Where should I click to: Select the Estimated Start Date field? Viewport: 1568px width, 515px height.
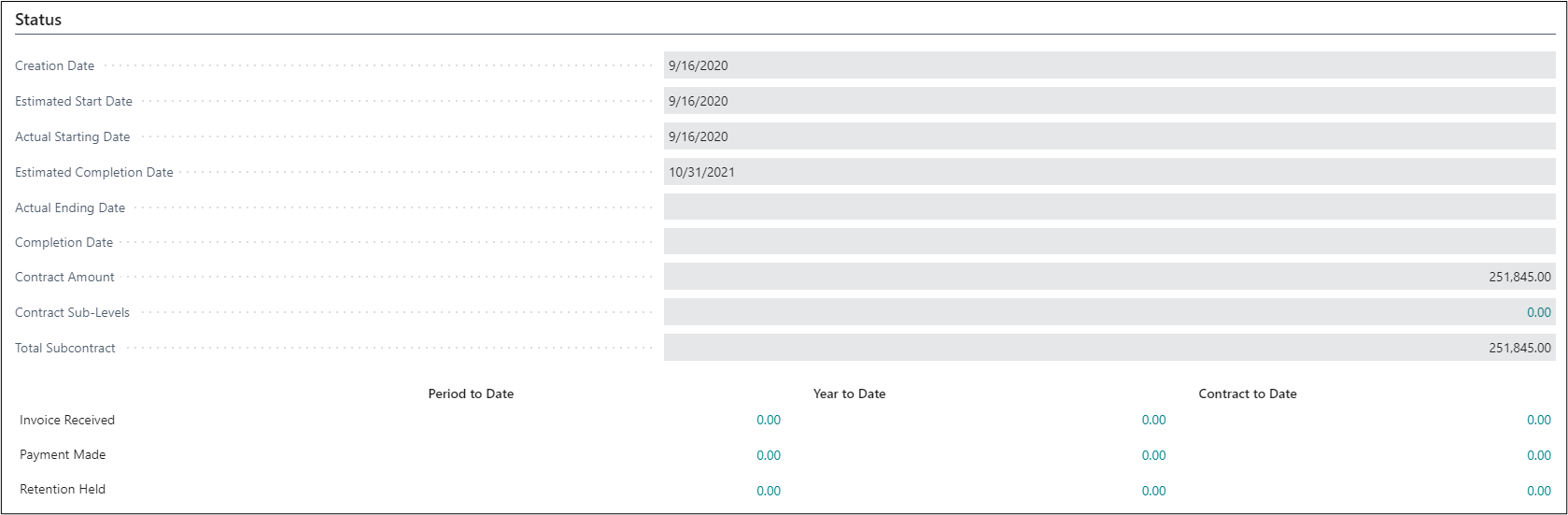1109,101
